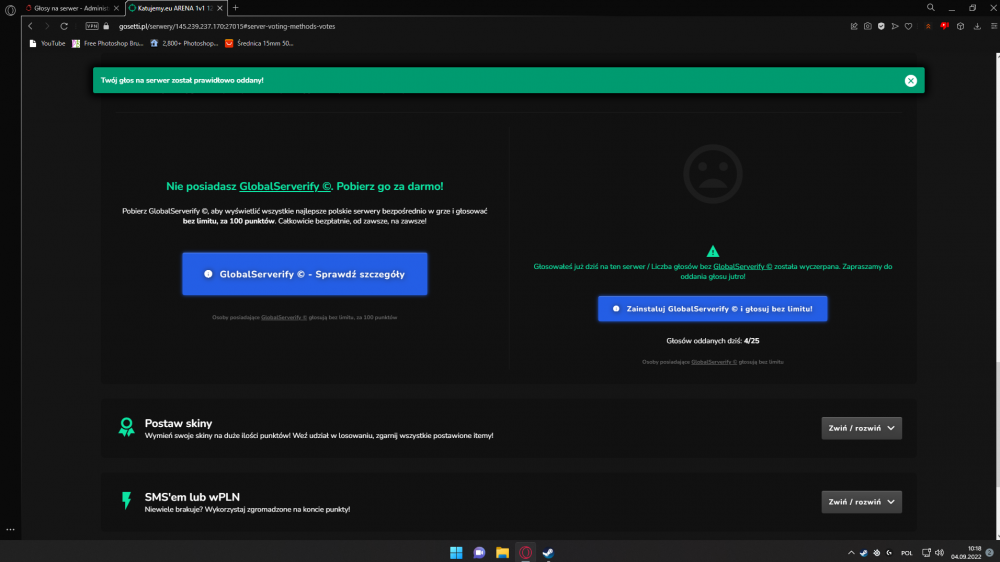Click the Logitech G tray icon

[889, 552]
